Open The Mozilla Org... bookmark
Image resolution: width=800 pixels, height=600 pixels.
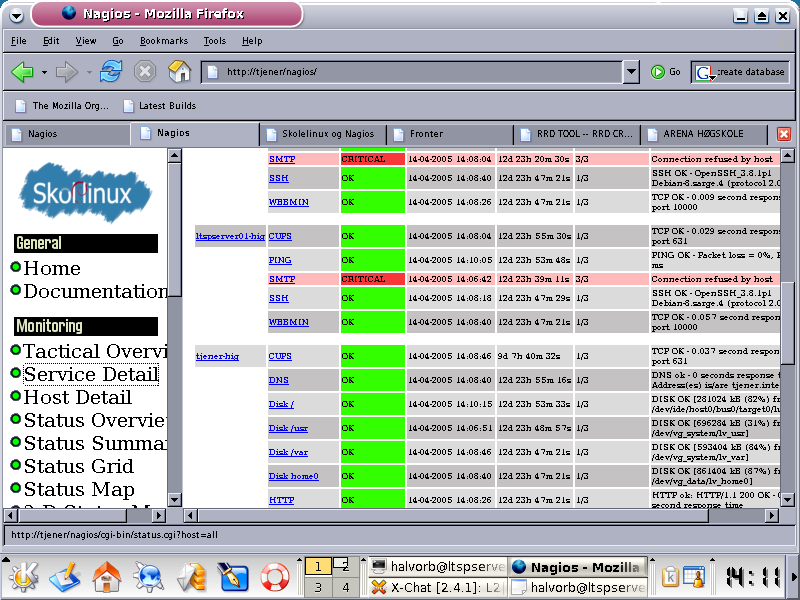[62, 106]
